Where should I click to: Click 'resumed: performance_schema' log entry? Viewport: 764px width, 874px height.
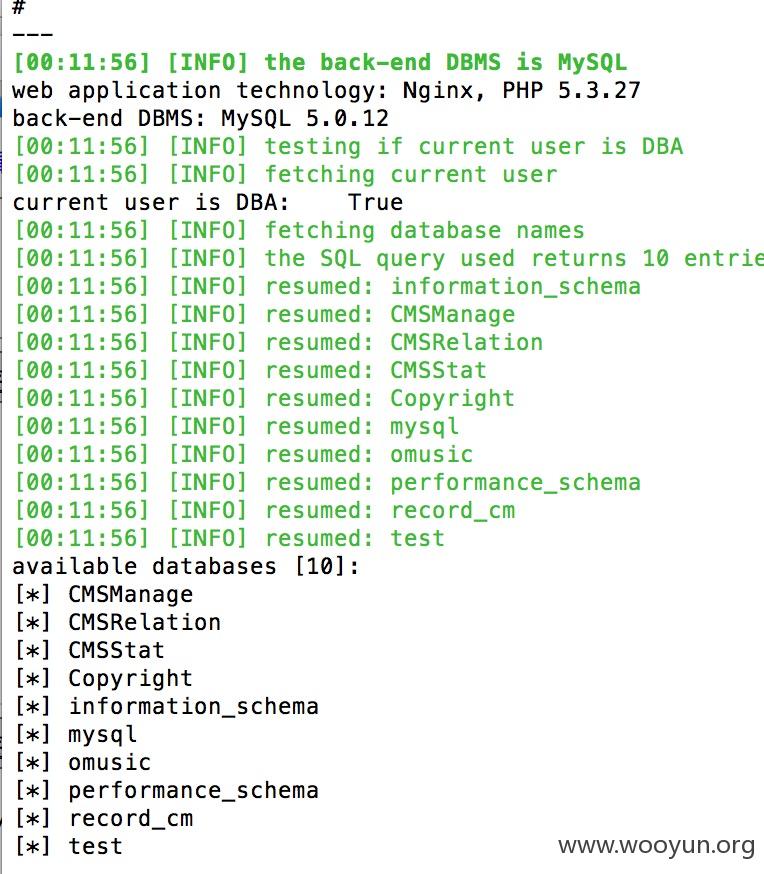[327, 482]
